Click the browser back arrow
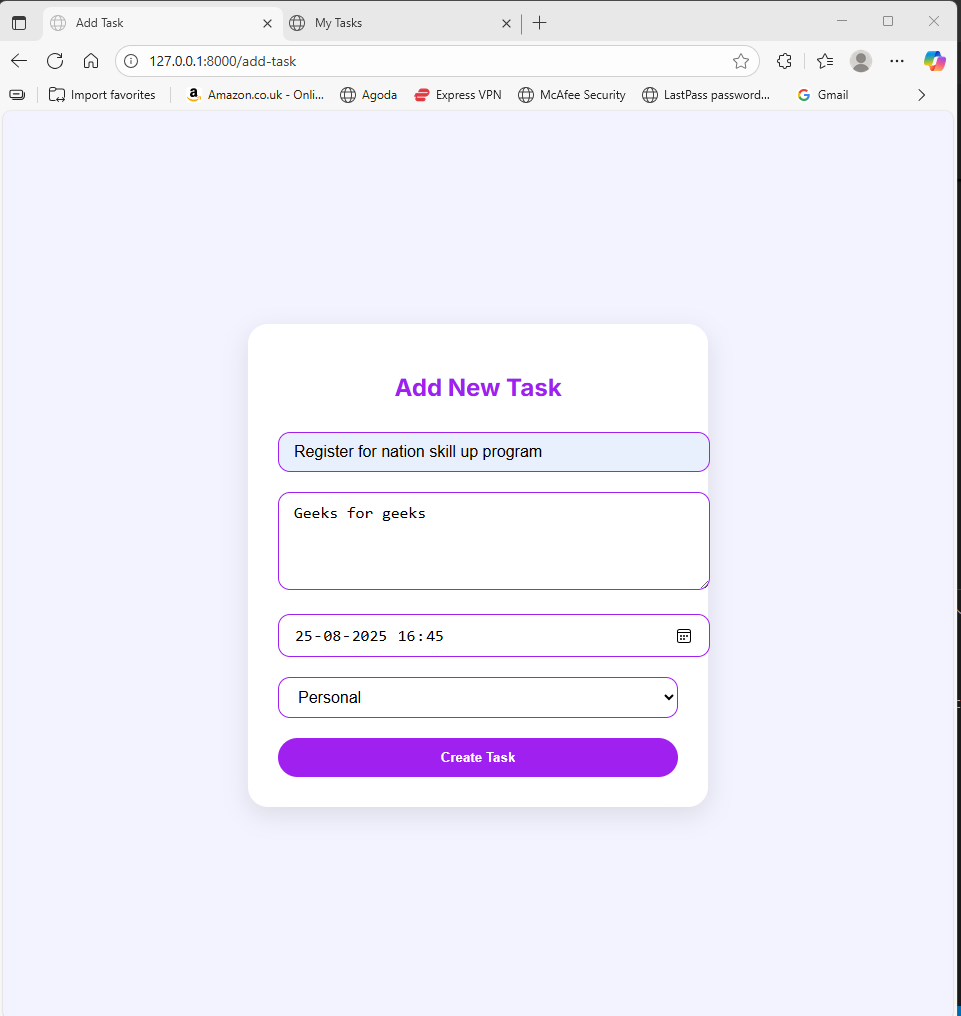The height and width of the screenshot is (1016, 961). click(19, 61)
